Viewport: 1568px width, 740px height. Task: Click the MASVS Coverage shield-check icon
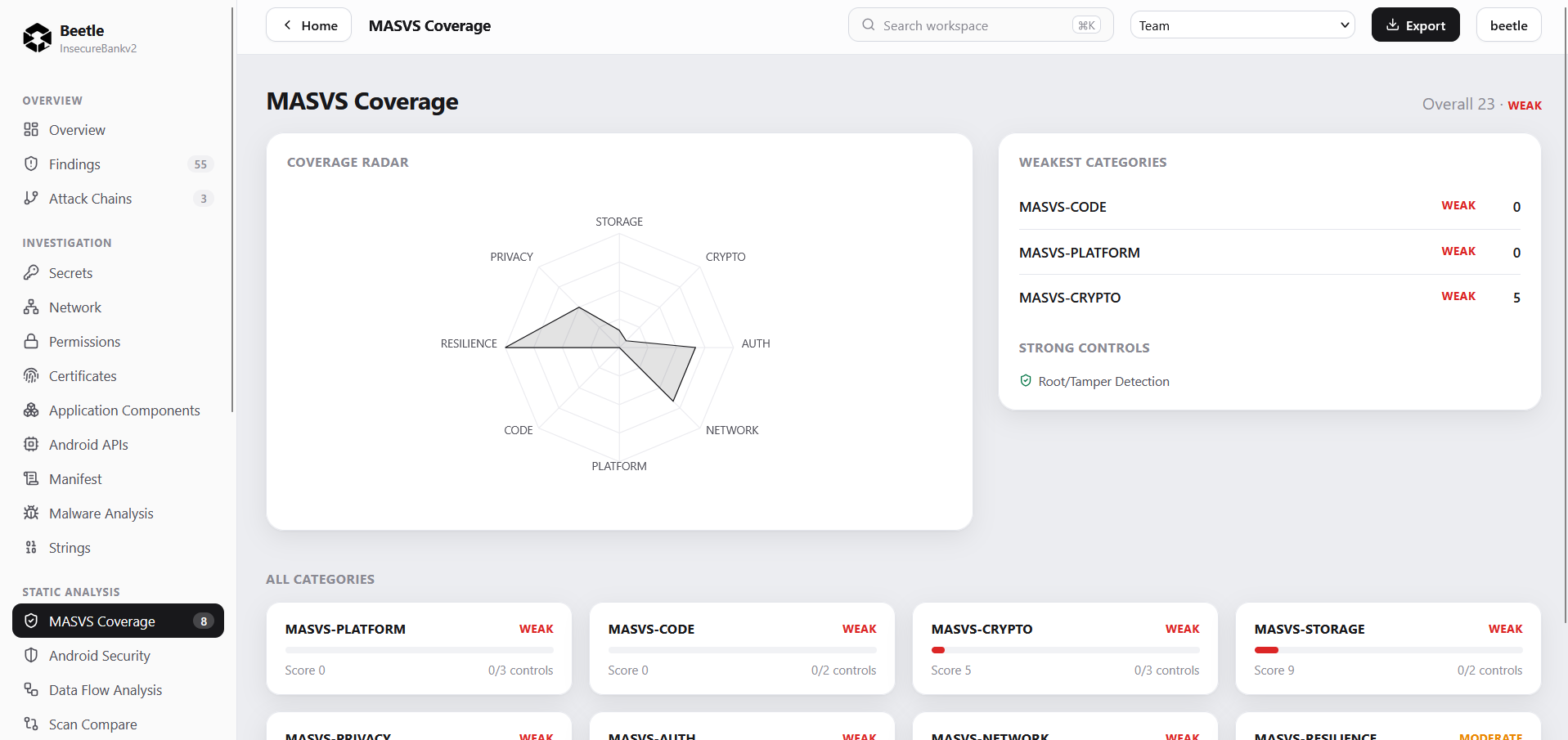coord(31,621)
